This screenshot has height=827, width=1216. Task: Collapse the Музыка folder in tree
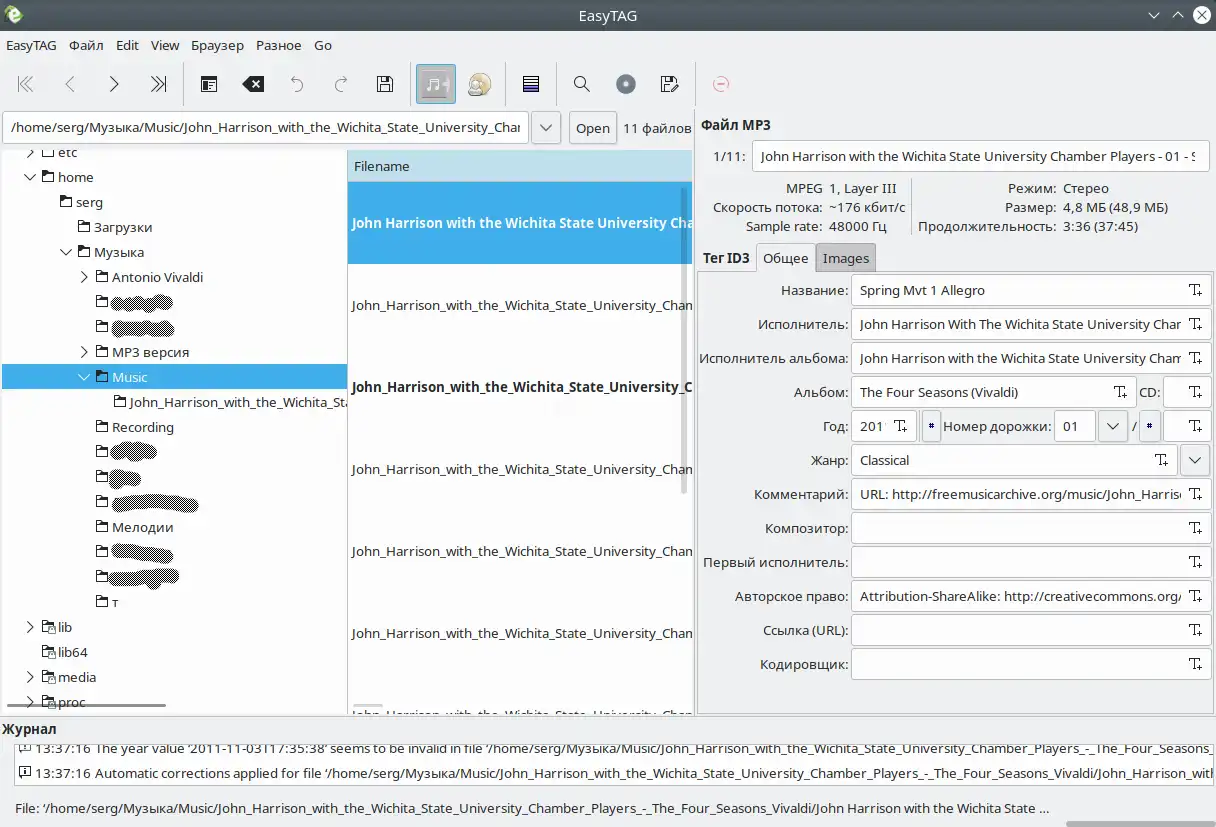point(66,252)
